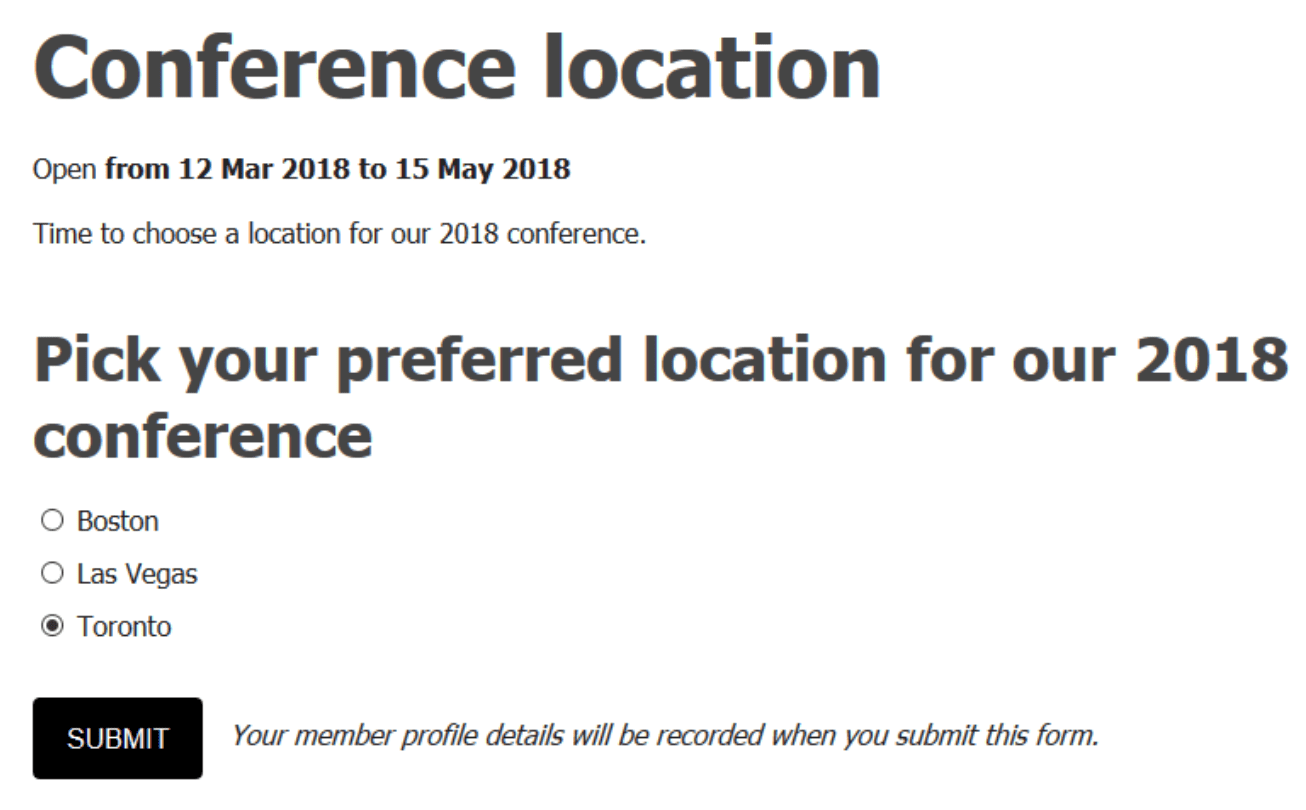Click the italic member profile notice

(665, 737)
